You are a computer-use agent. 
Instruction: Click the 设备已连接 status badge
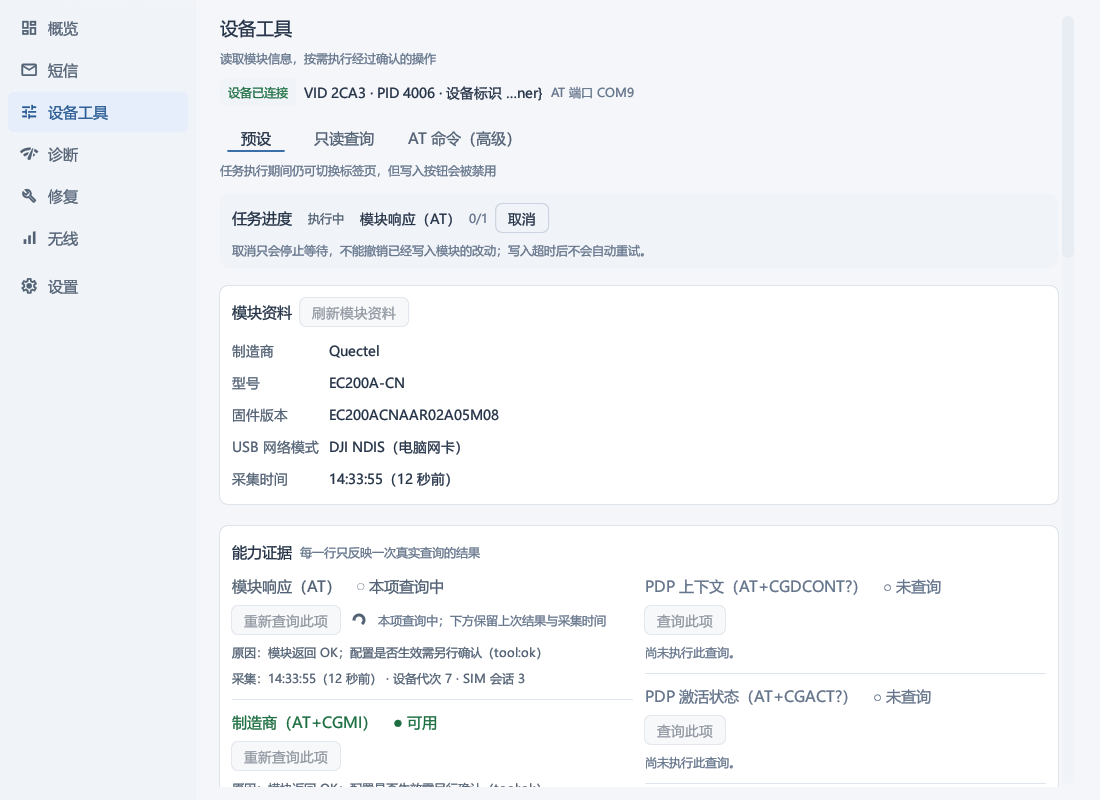[x=258, y=93]
